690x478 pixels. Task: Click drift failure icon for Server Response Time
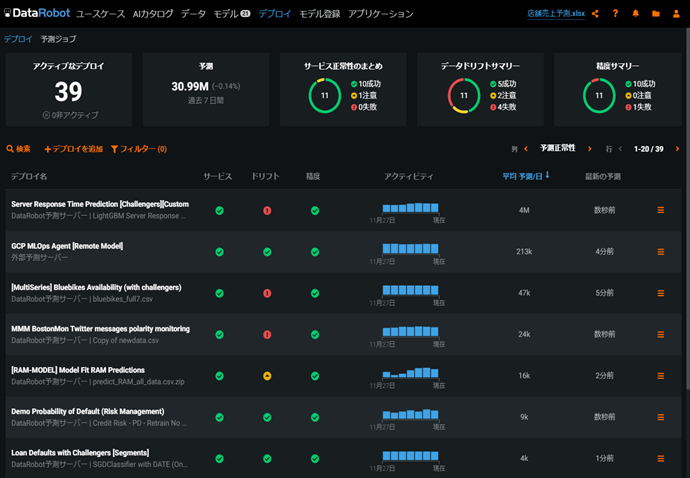267,211
